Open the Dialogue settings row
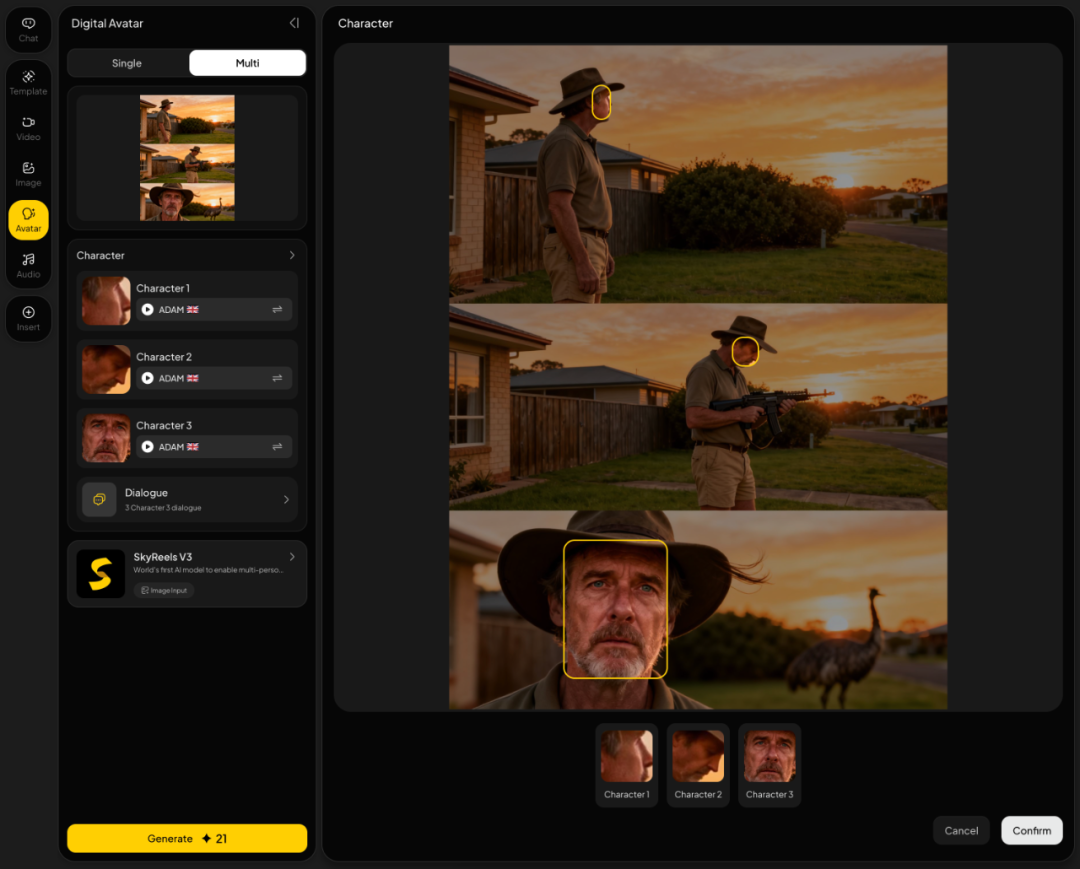 tap(187, 499)
